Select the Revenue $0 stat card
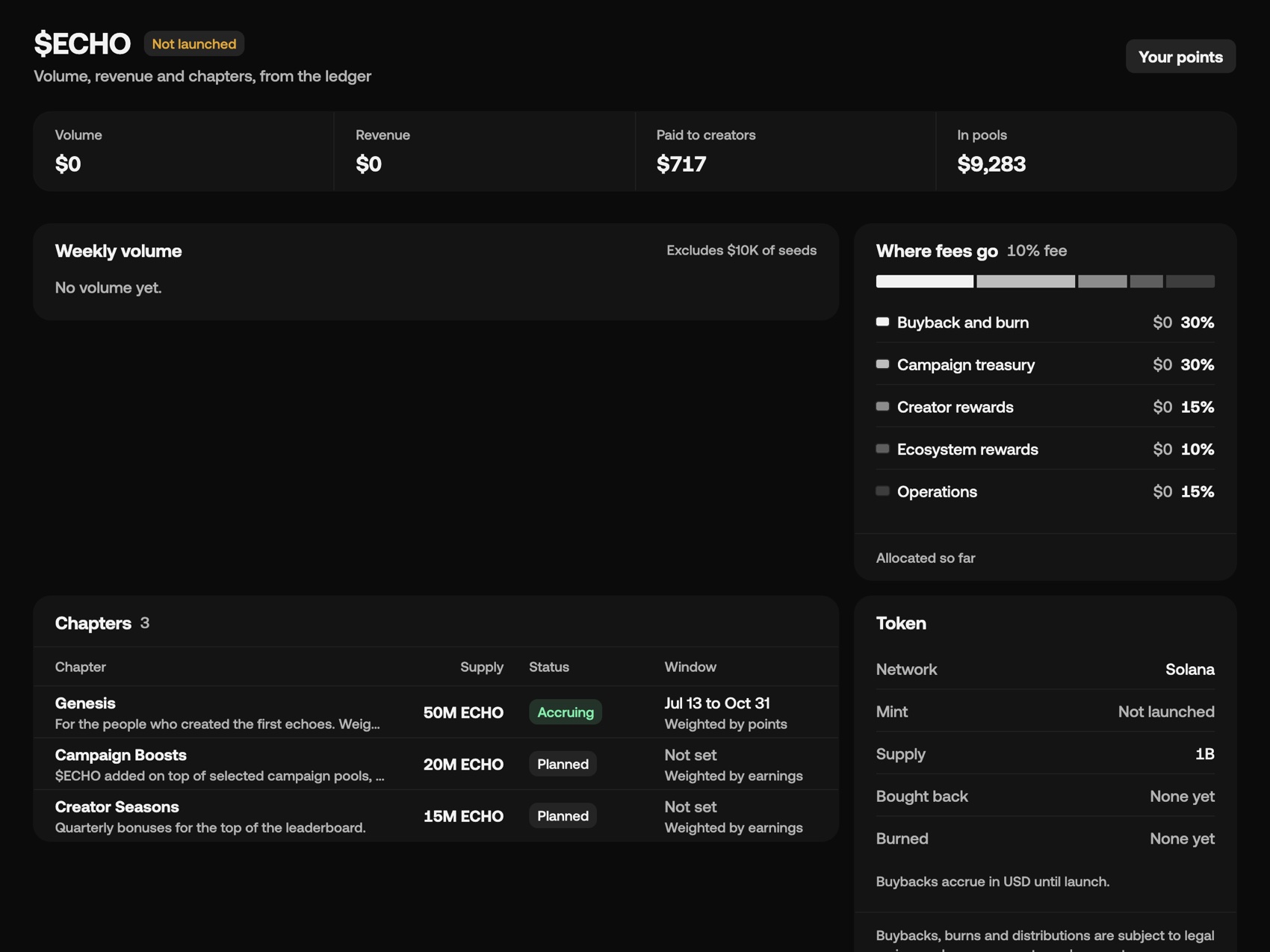The image size is (1270, 952). click(484, 152)
